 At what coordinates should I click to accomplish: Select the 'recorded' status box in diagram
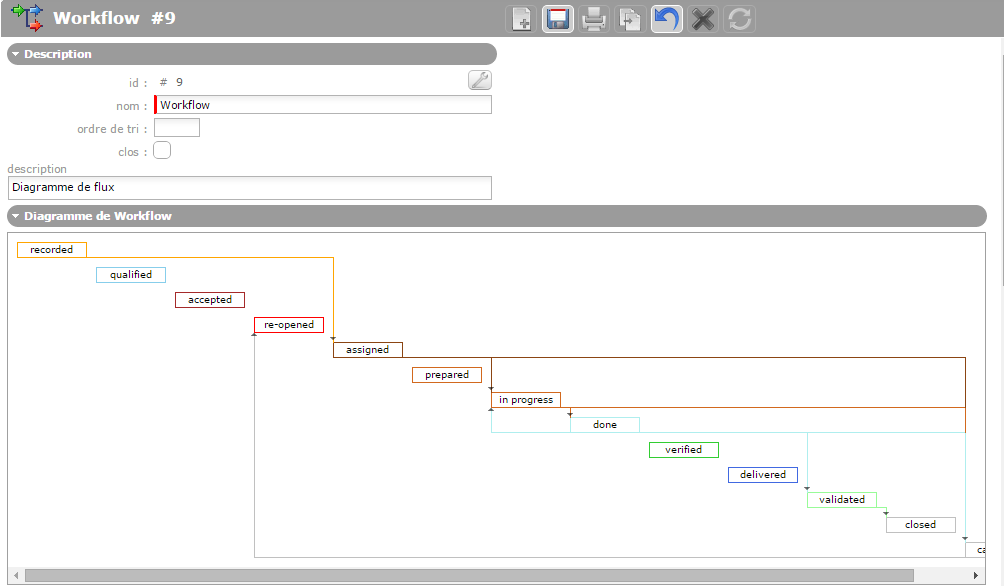[52, 250]
